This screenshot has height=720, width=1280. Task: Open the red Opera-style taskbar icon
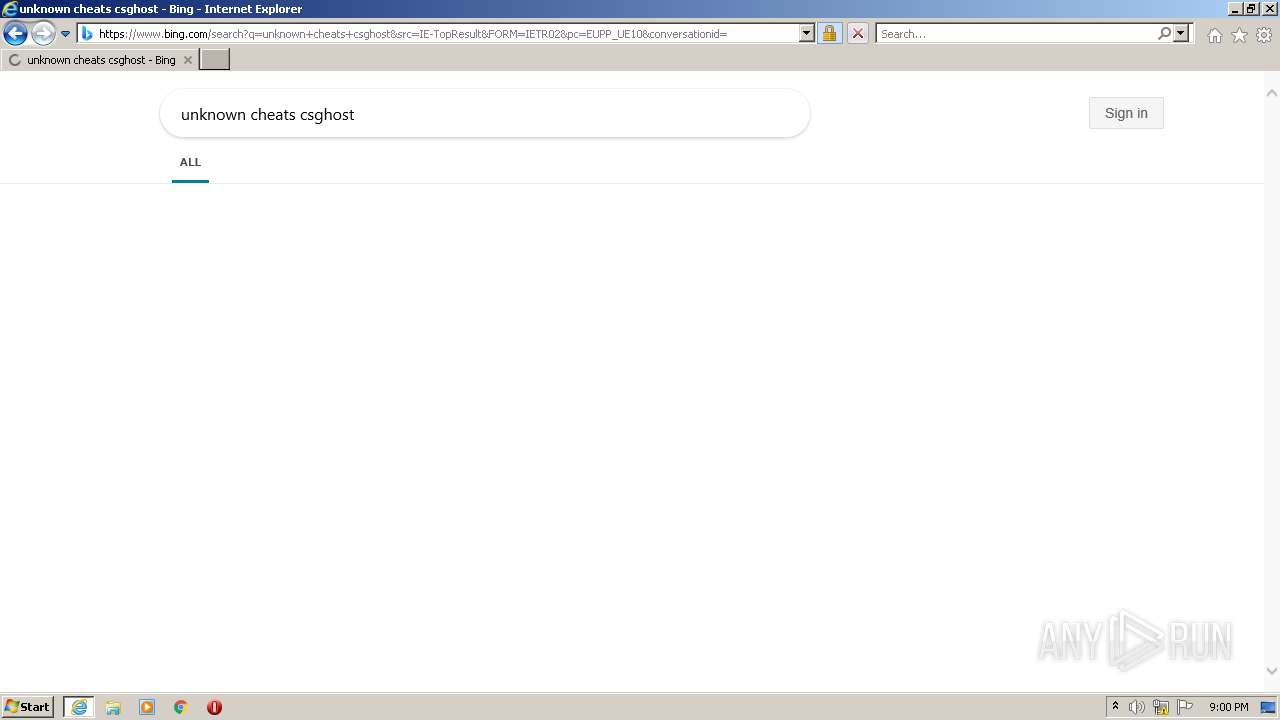(x=214, y=707)
